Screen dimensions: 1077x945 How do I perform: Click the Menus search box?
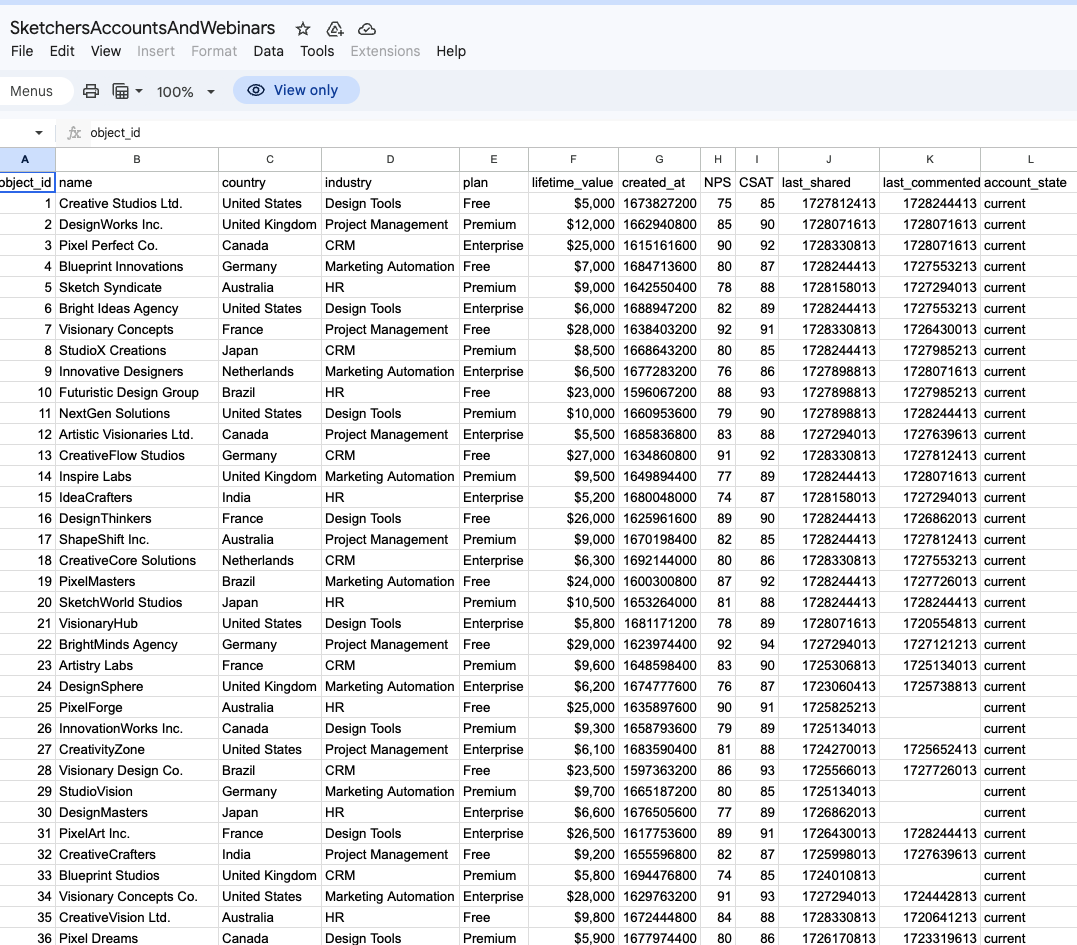pyautogui.click(x=34, y=91)
